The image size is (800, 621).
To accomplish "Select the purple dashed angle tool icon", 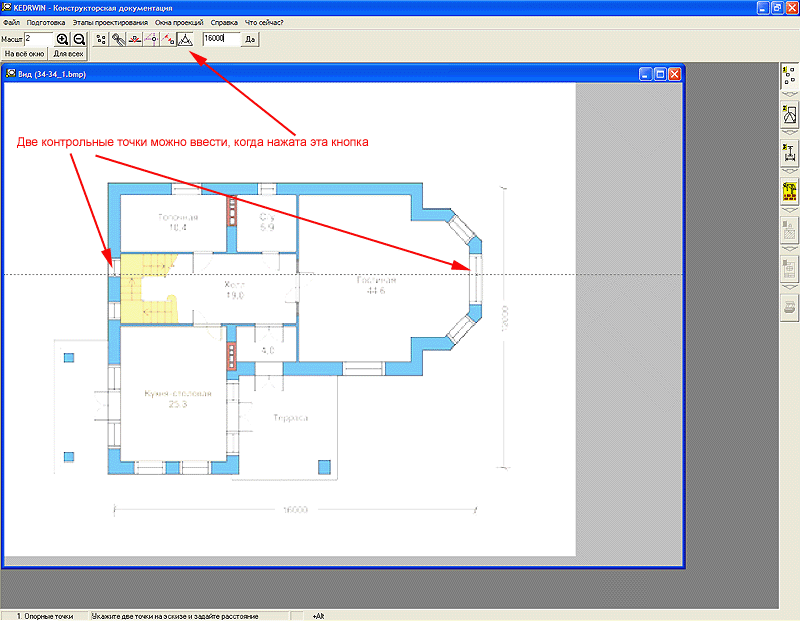I will [152, 39].
